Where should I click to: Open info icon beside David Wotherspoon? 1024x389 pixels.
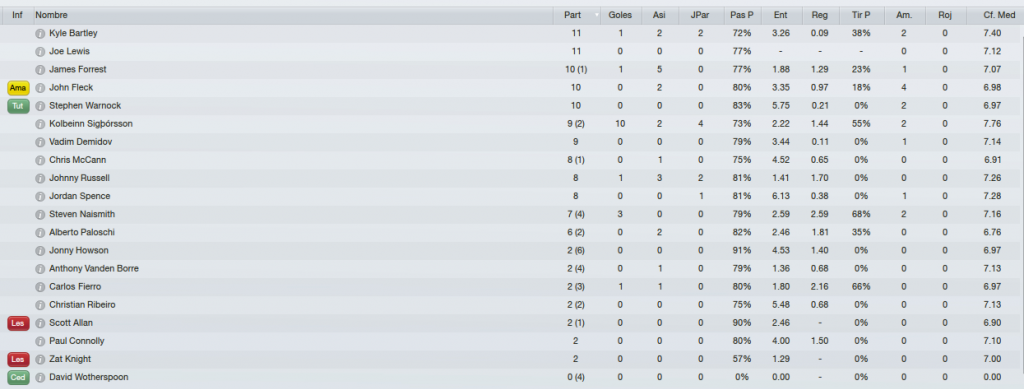click(x=40, y=377)
